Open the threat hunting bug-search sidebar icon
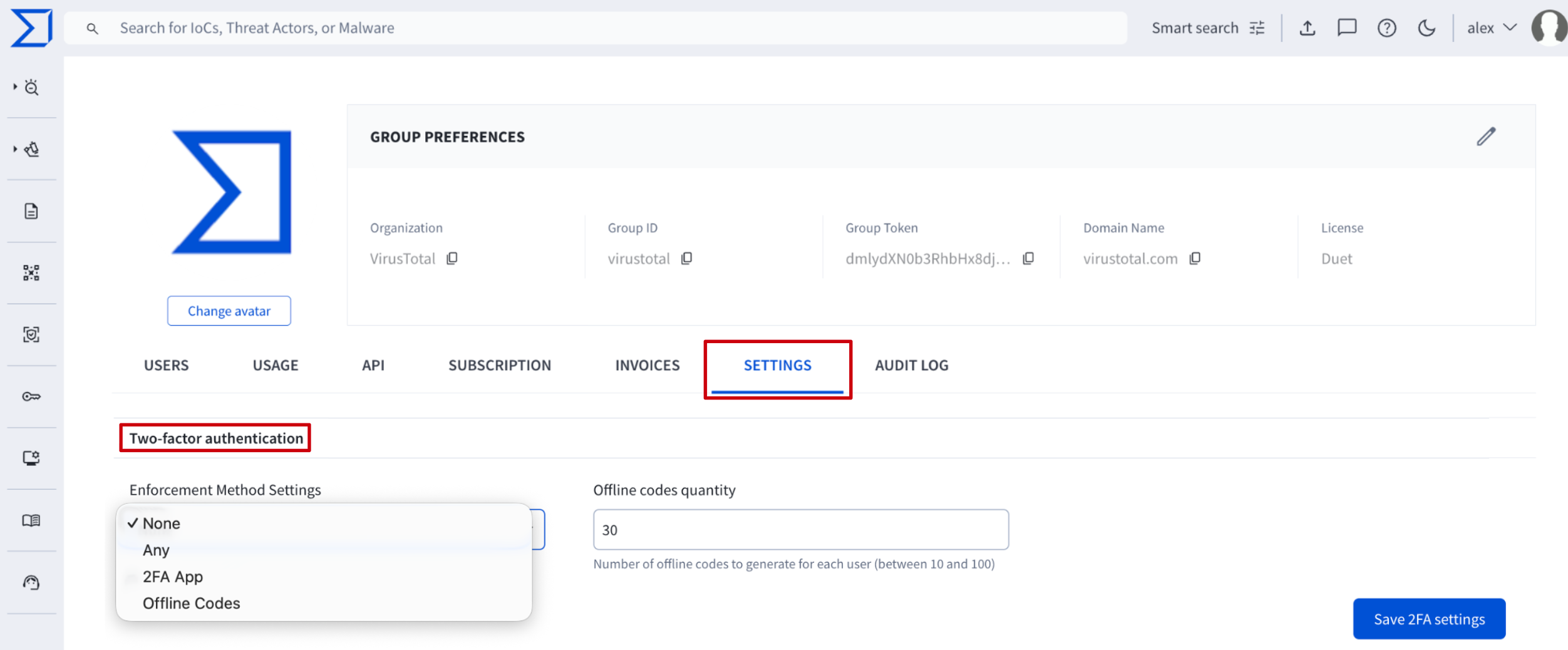Image resolution: width=1568 pixels, height=650 pixels. (31, 87)
